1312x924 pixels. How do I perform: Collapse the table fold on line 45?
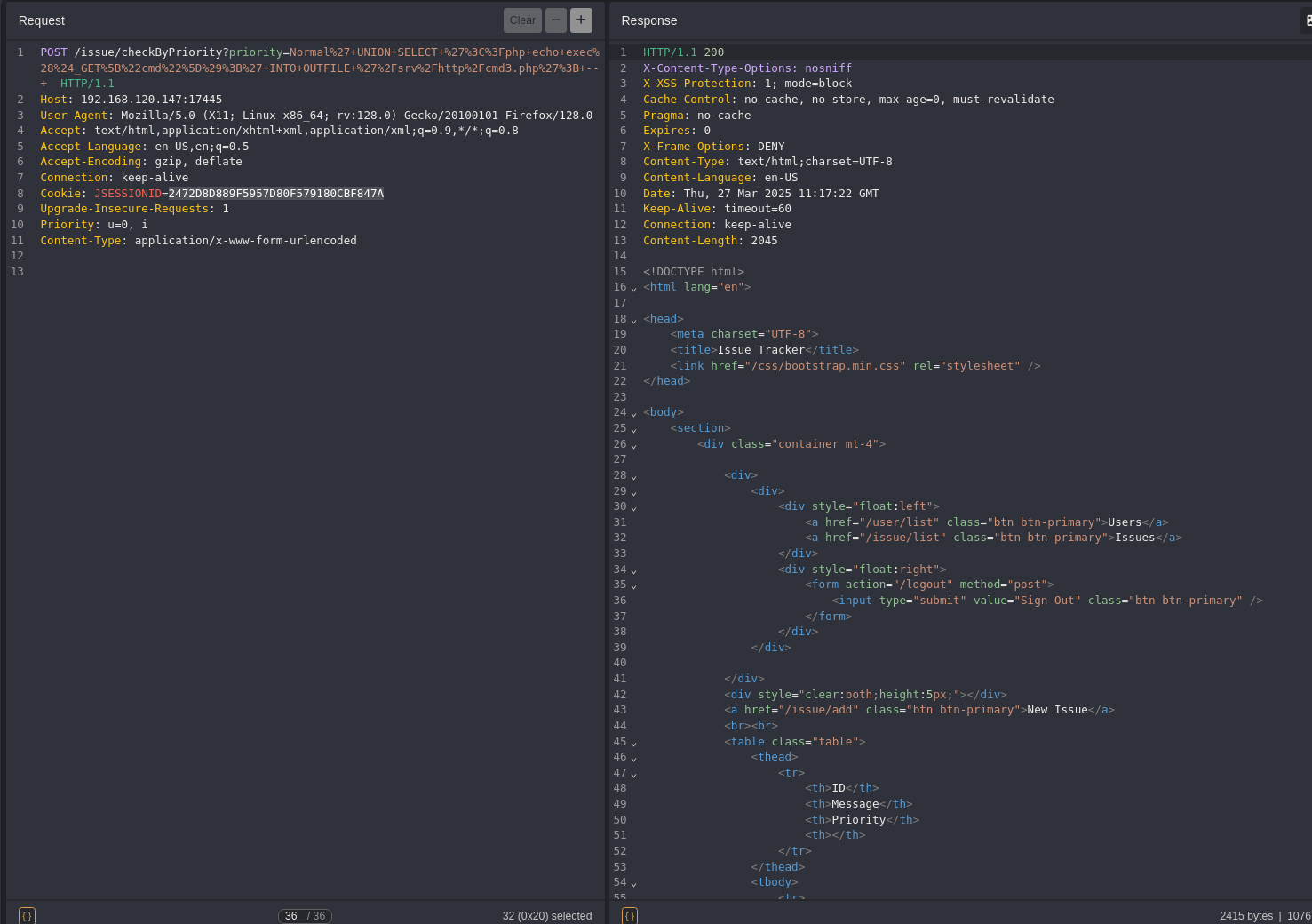coord(633,743)
